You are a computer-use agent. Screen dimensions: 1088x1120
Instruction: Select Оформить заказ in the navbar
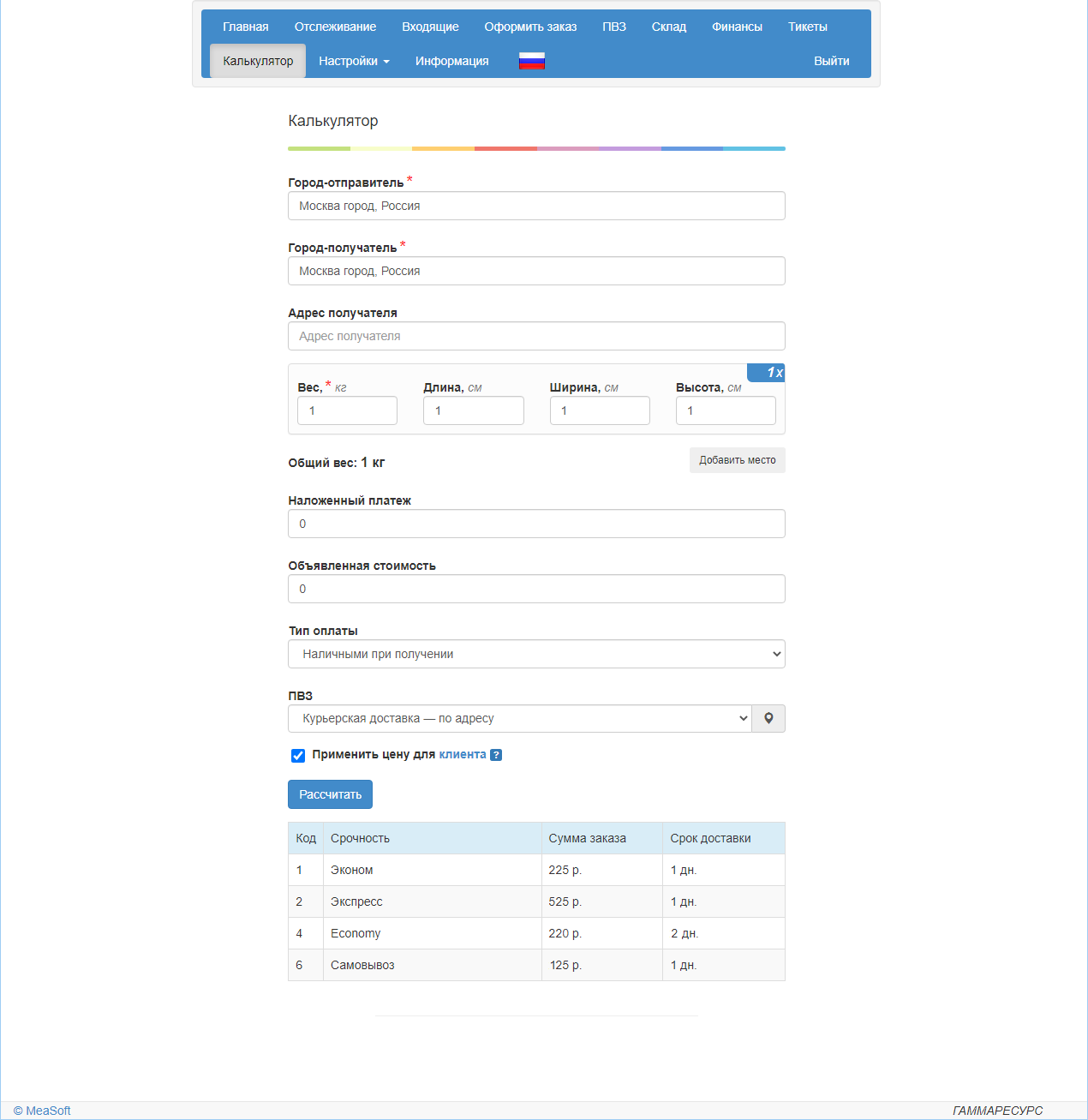530,27
